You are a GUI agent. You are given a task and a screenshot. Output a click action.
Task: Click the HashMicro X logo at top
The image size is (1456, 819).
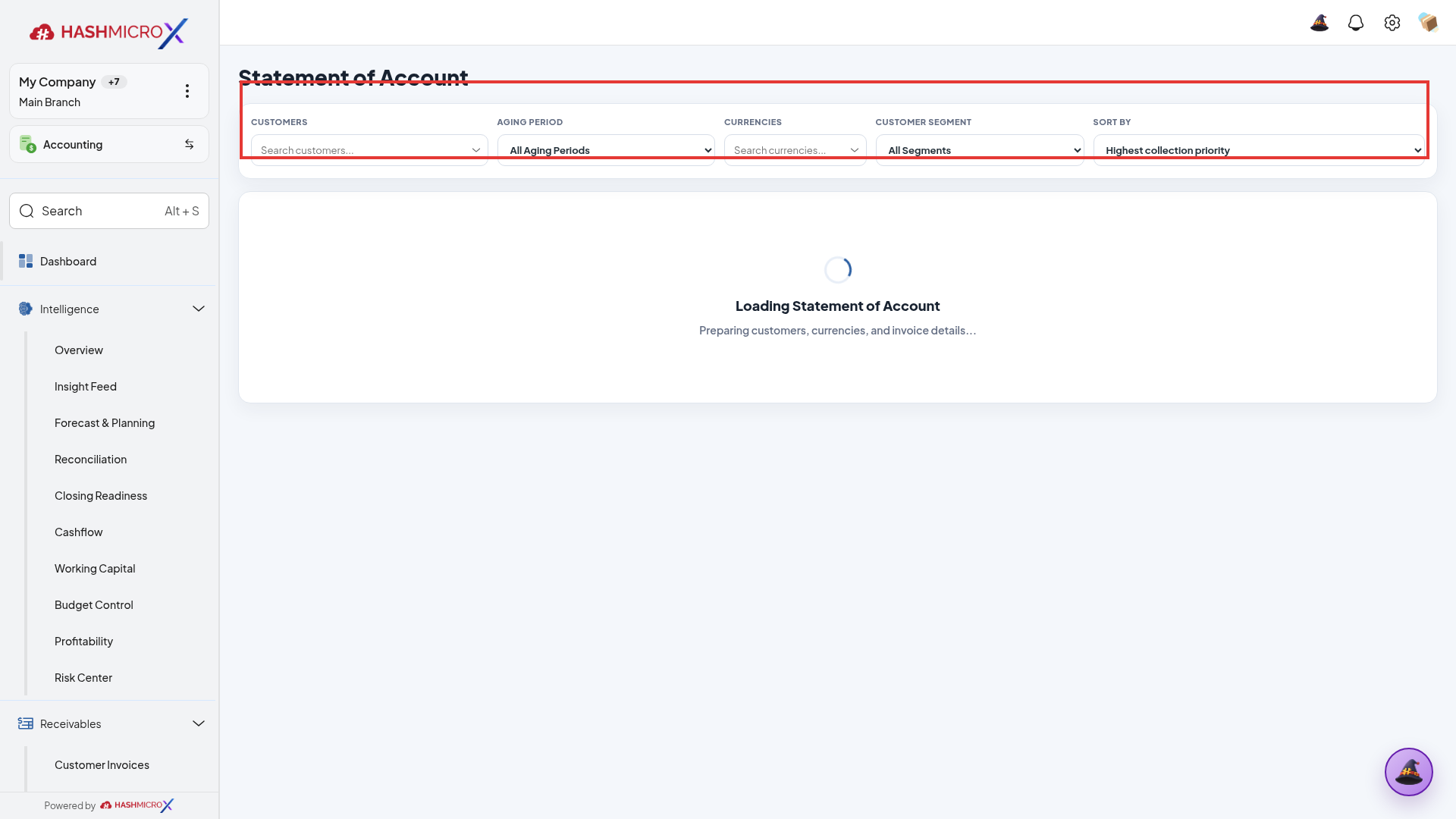109,33
